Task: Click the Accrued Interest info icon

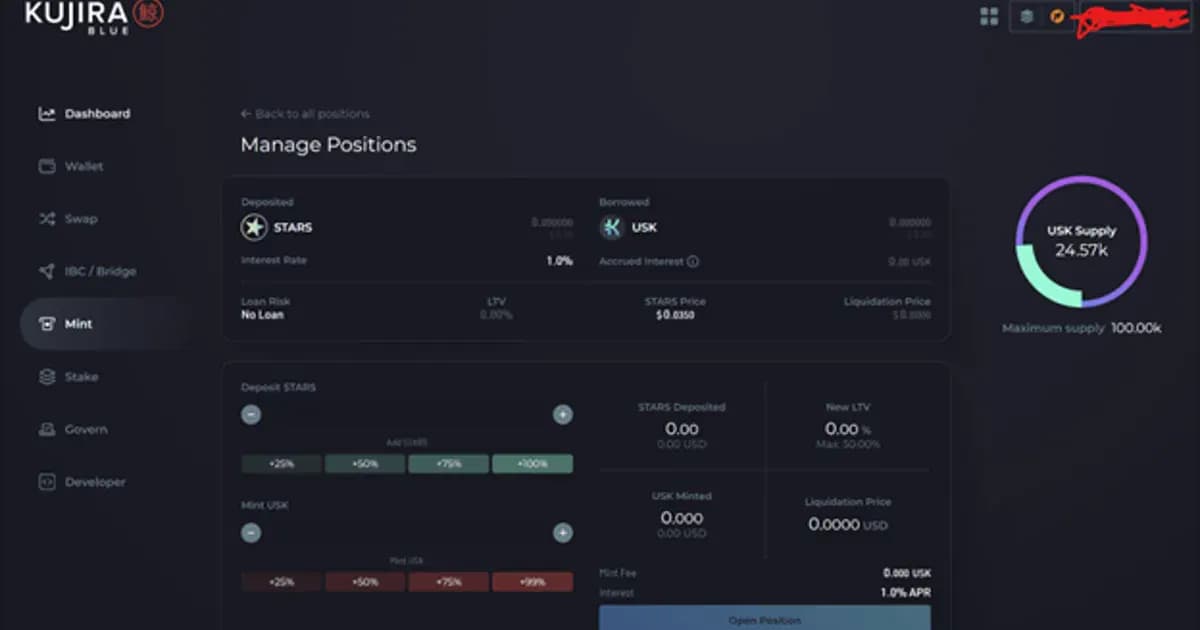Action: click(693, 261)
